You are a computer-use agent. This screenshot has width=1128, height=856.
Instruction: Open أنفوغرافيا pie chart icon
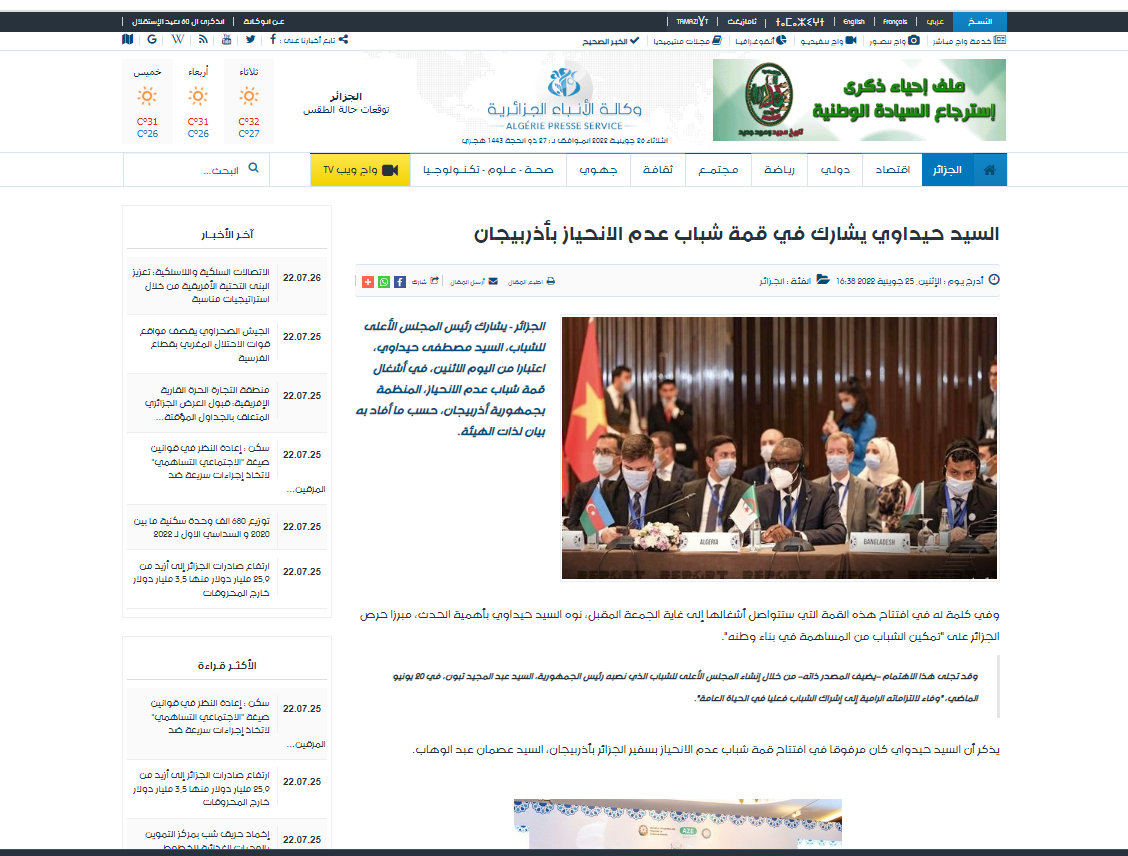(x=781, y=40)
